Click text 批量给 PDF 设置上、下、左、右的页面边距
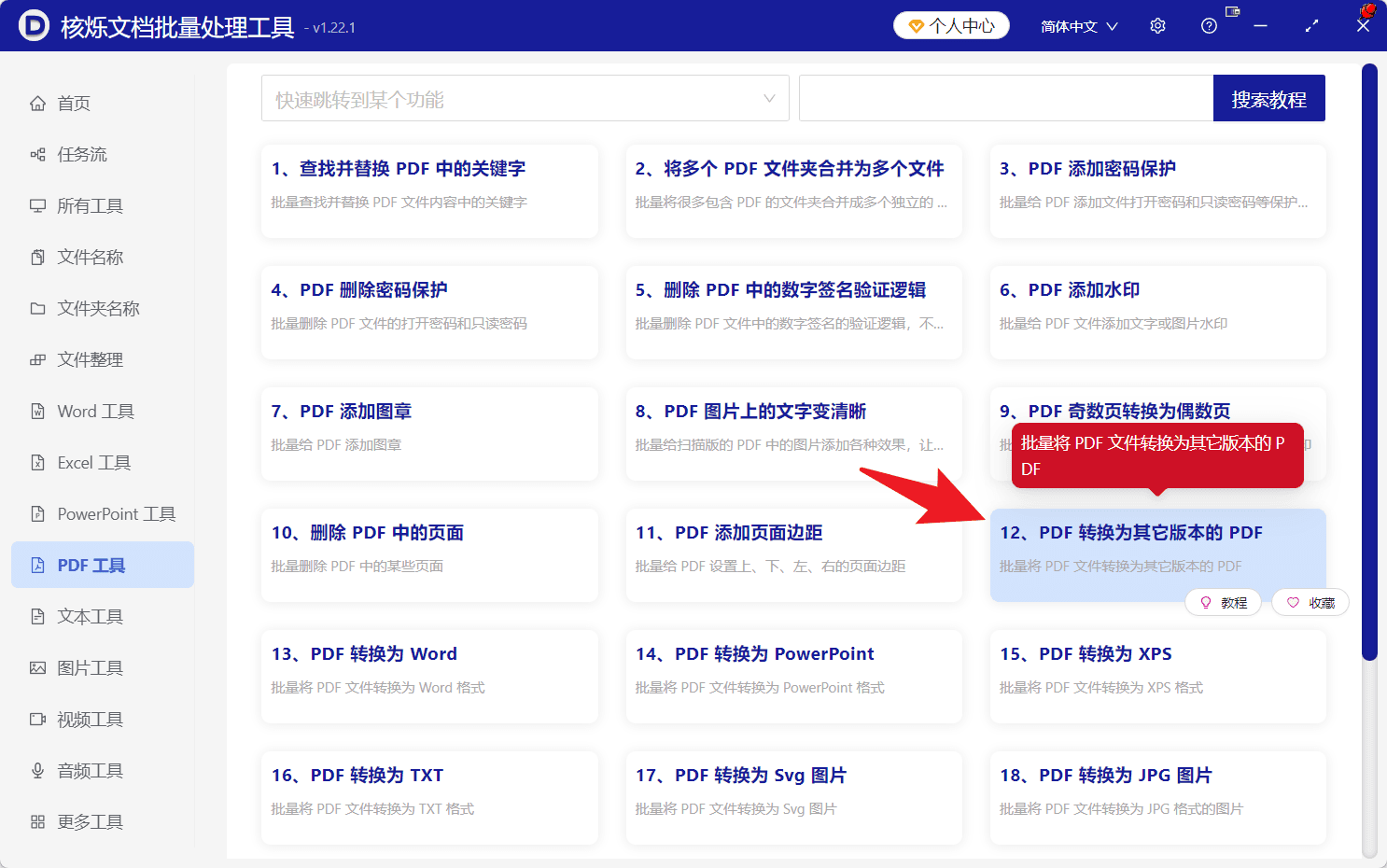The height and width of the screenshot is (868, 1387). pyautogui.click(x=770, y=567)
